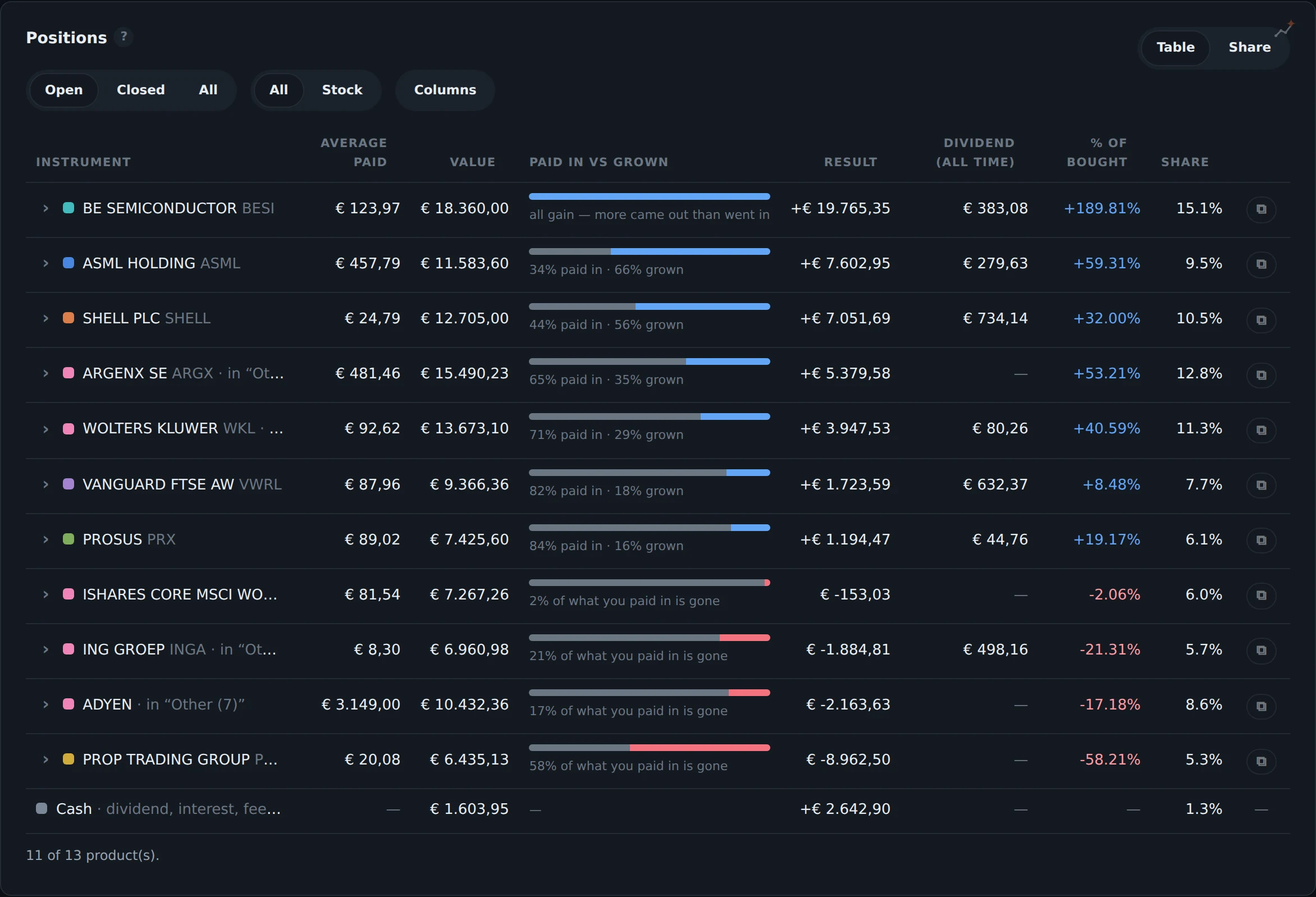1316x897 pixels.
Task: Expand the VANGUARD FTSE AW row
Action: [46, 484]
